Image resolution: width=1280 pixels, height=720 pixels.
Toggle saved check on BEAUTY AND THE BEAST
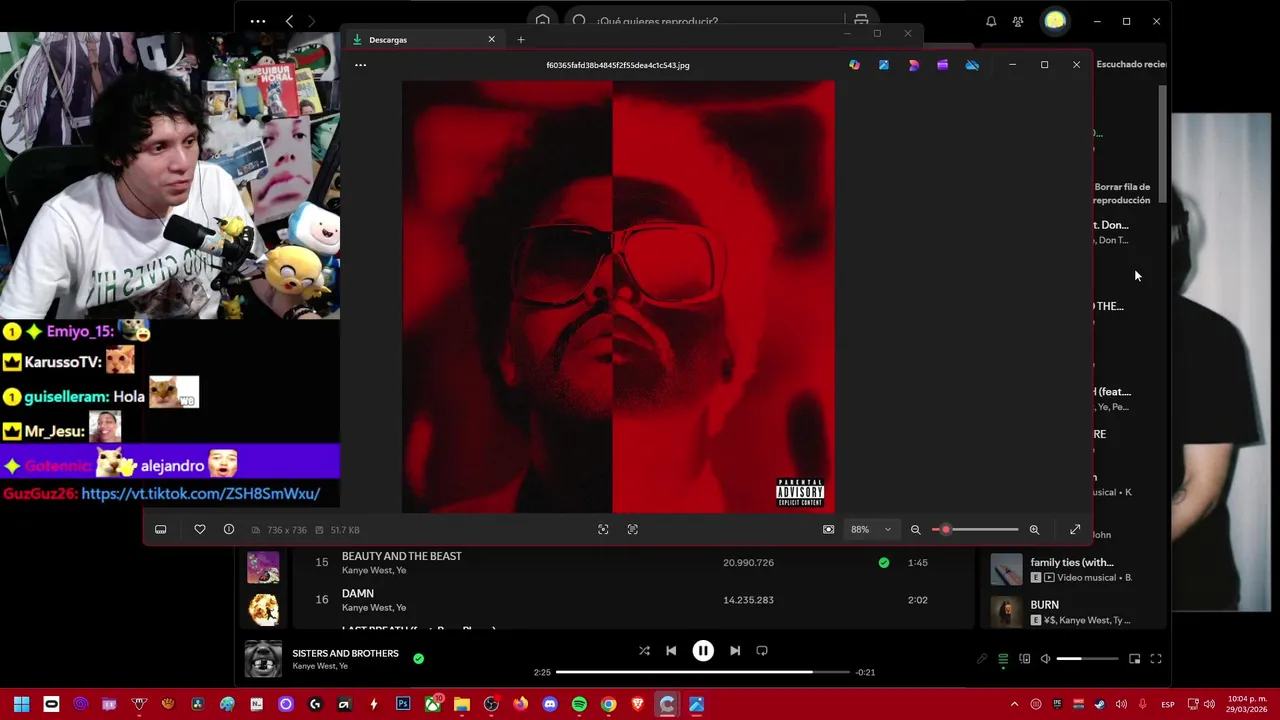[x=884, y=563]
